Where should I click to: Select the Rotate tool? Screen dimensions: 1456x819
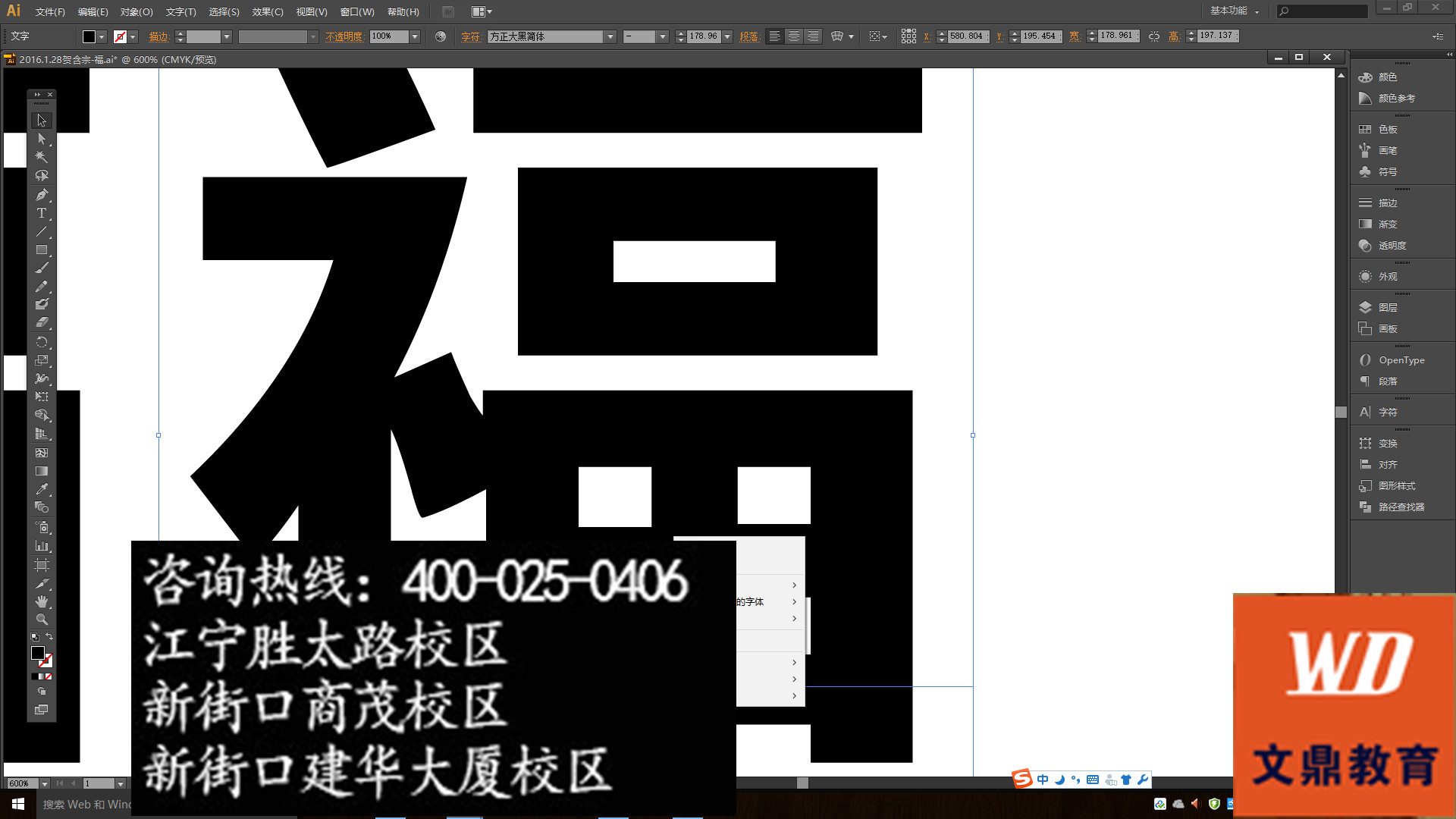tap(42, 342)
